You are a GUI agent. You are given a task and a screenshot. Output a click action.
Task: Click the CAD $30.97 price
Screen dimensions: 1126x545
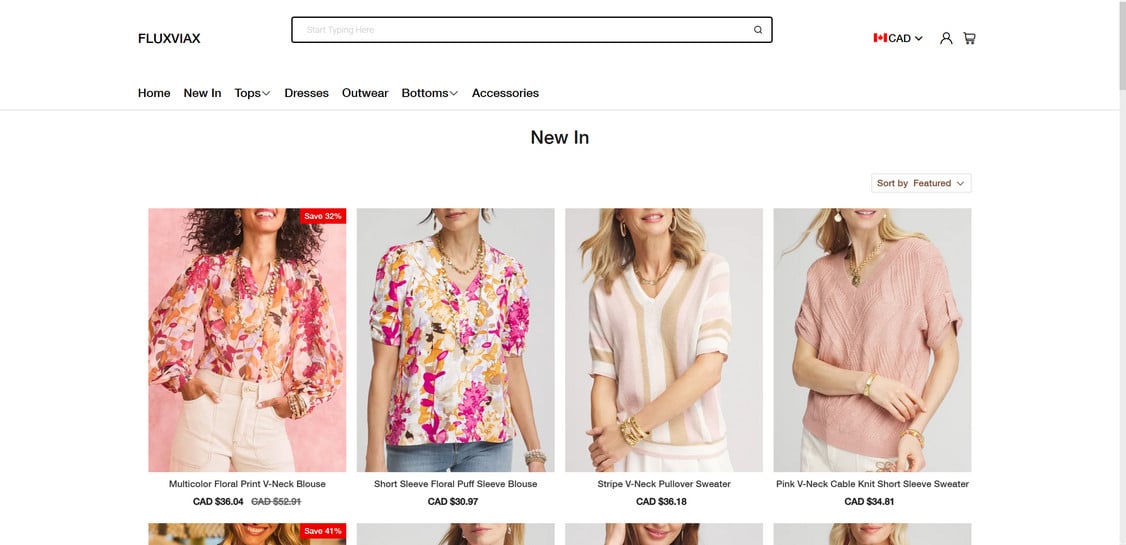tap(452, 502)
